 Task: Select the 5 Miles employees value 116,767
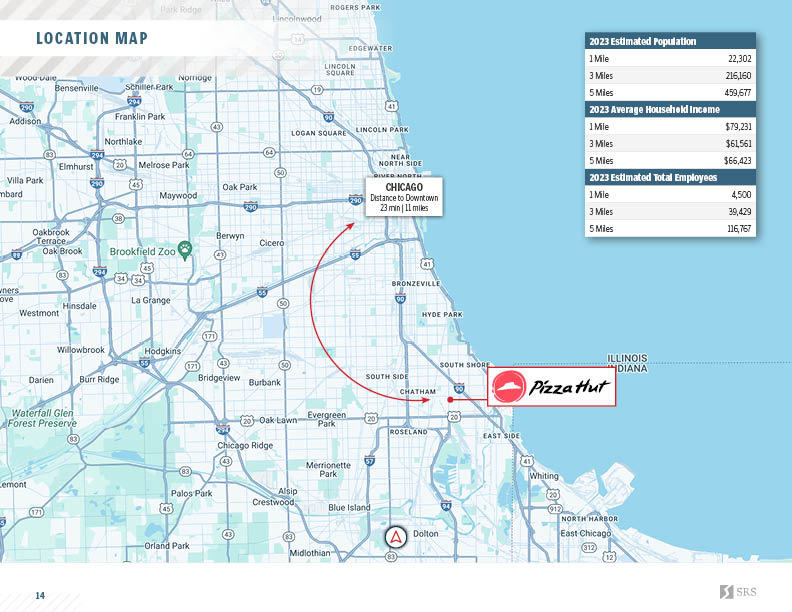point(739,229)
